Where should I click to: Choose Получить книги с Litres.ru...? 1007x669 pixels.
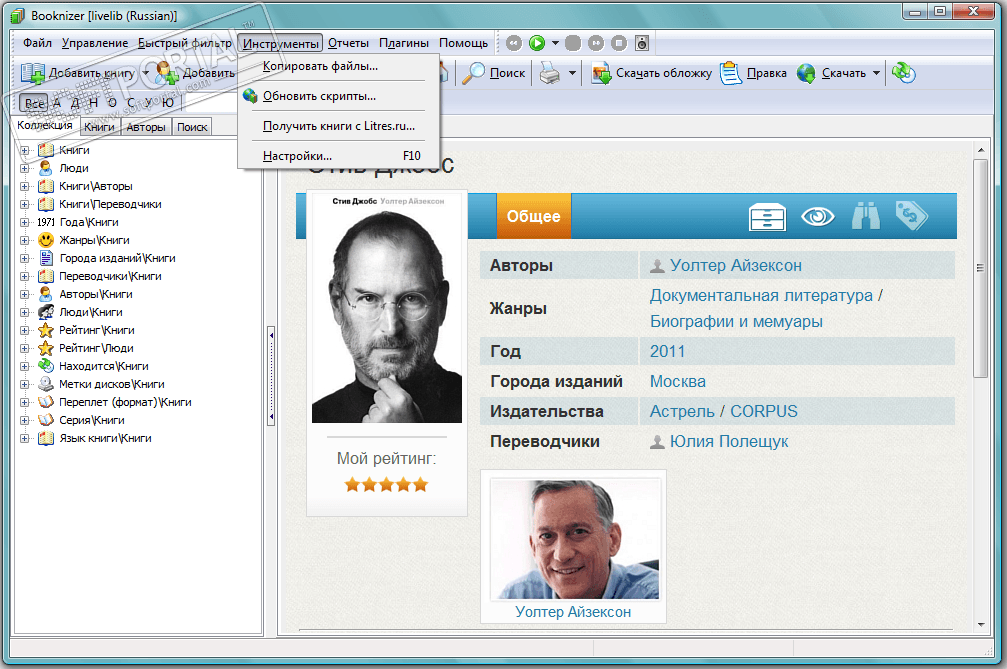[x=339, y=126]
